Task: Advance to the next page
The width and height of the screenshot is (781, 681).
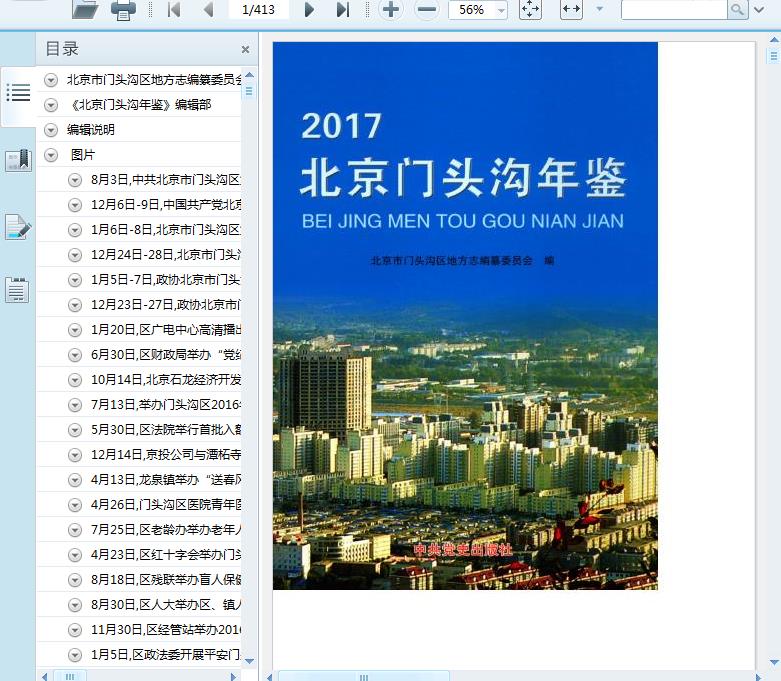Action: 309,10
